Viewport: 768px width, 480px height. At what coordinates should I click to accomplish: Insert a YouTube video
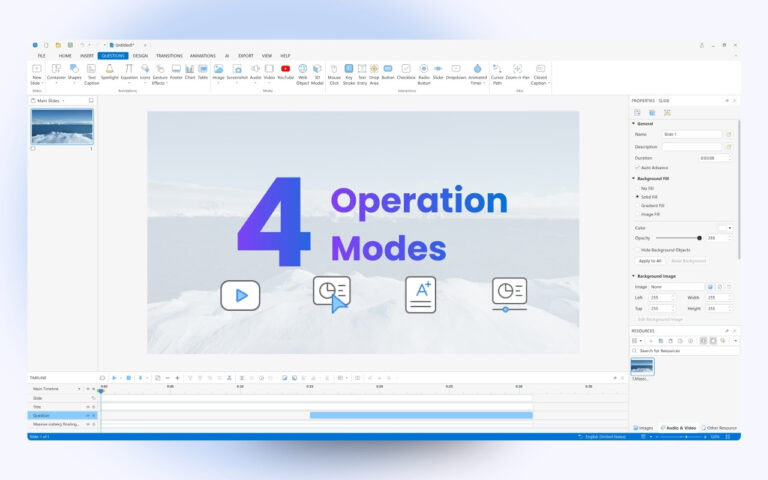pyautogui.click(x=286, y=72)
